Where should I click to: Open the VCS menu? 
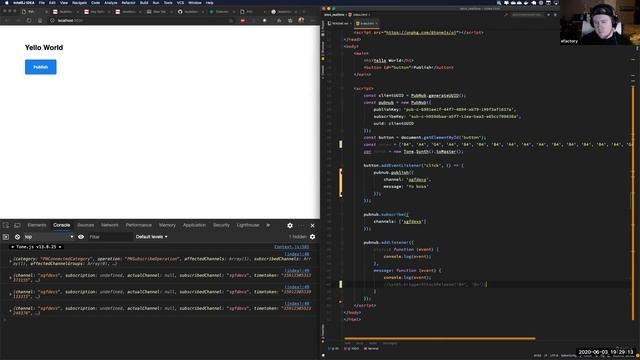click(180, 3)
